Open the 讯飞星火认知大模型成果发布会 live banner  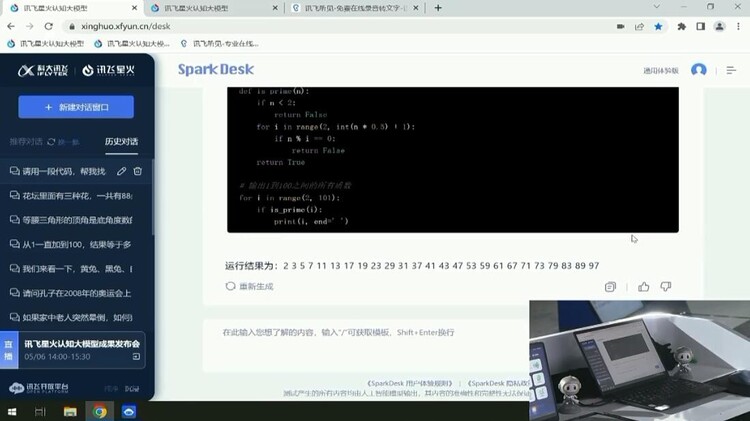click(73, 350)
